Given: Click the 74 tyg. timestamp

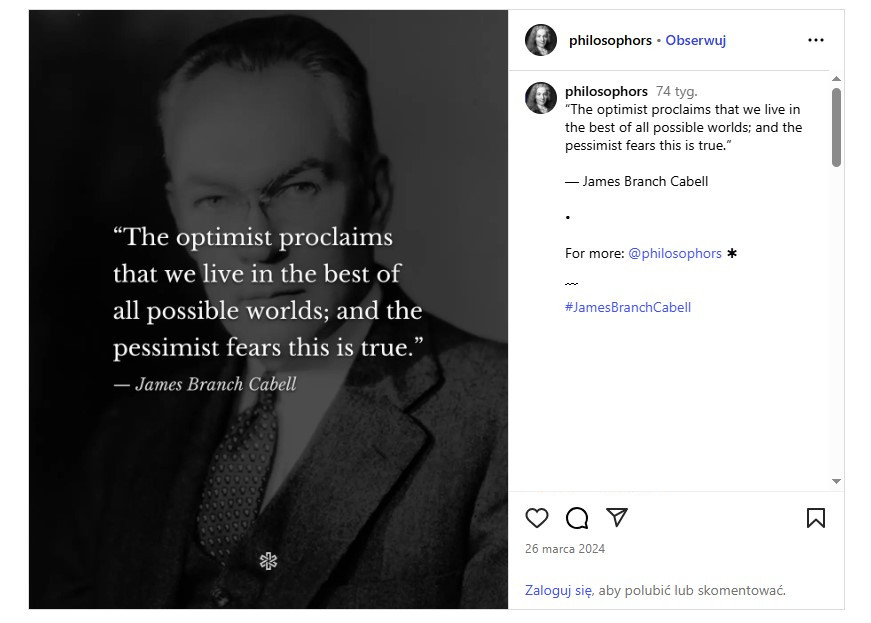Looking at the screenshot, I should click(676, 91).
